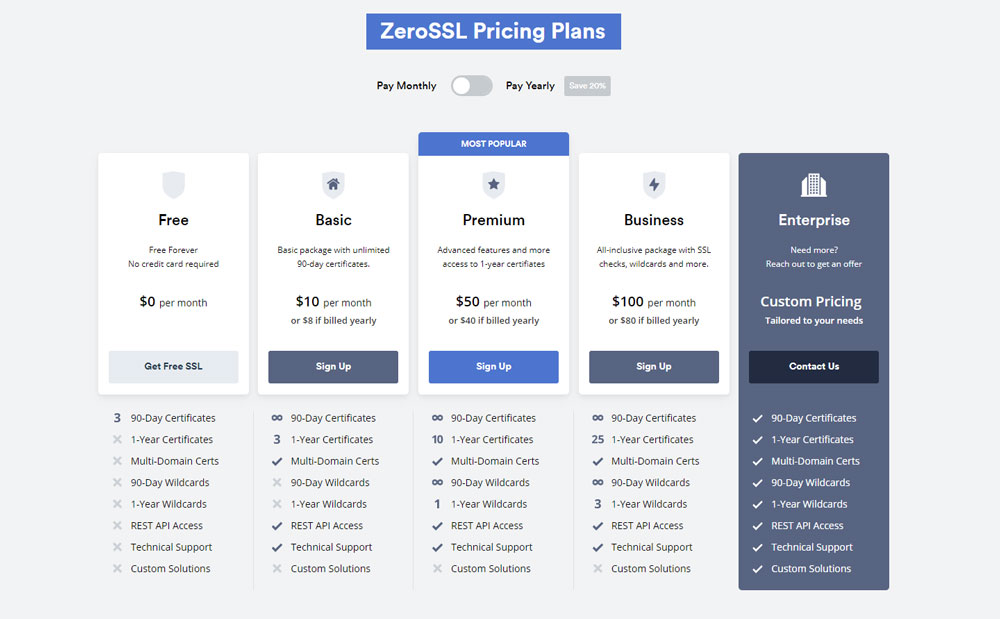Image resolution: width=1000 pixels, height=619 pixels.
Task: Sign up for the Basic plan
Action: pos(333,367)
